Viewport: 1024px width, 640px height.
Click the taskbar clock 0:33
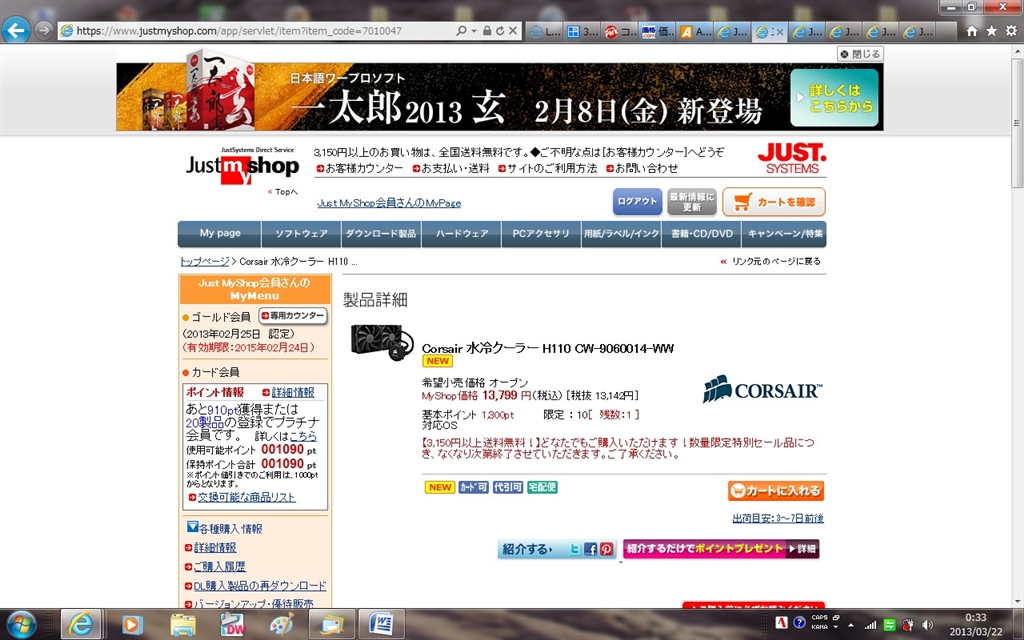tap(976, 617)
